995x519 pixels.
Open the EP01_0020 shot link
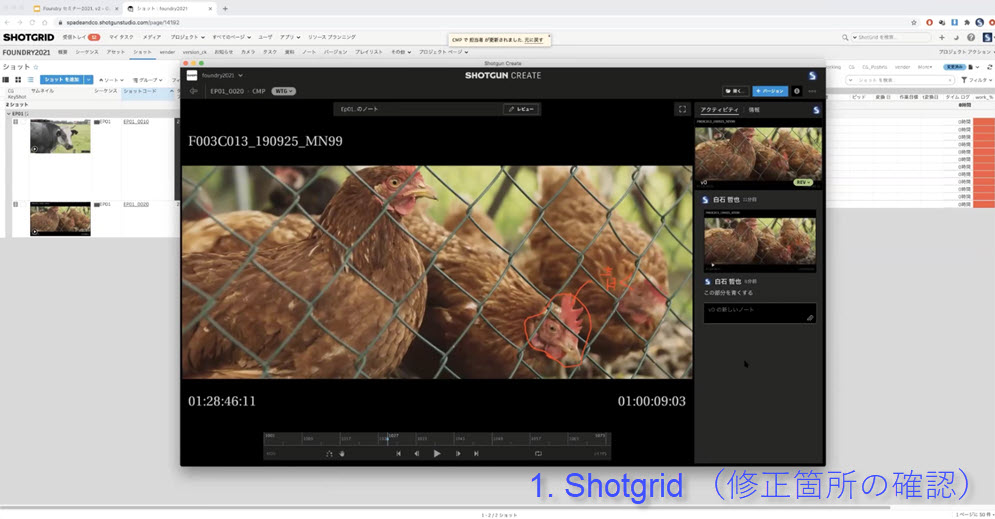coord(136,204)
